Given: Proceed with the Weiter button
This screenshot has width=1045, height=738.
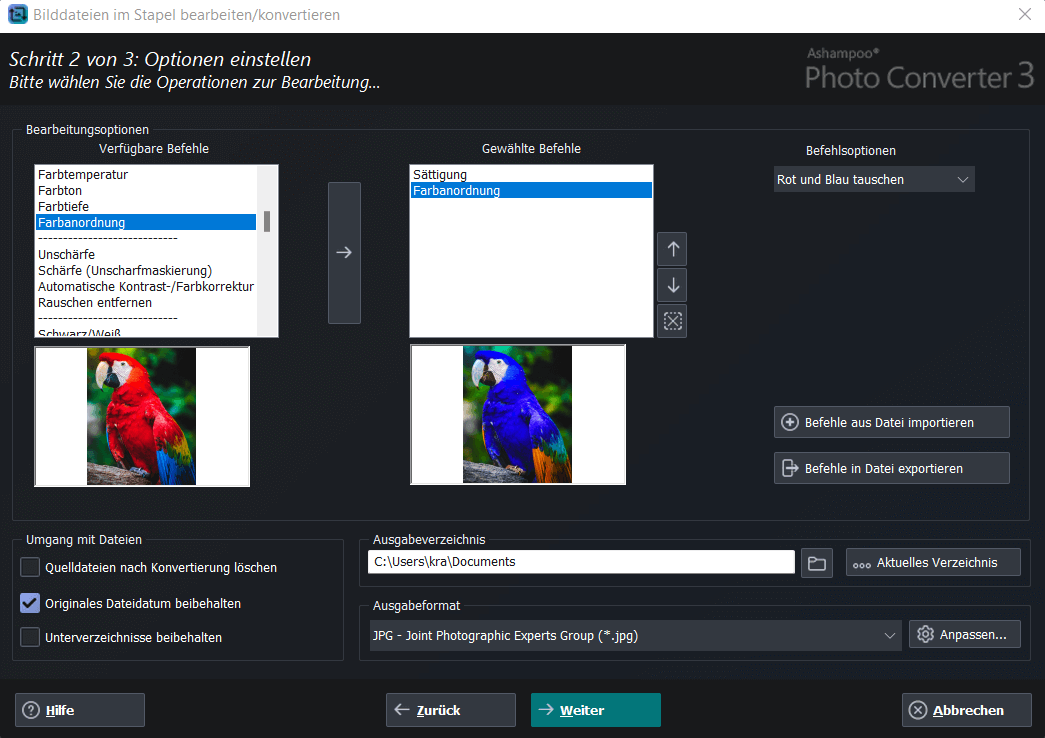Looking at the screenshot, I should pyautogui.click(x=595, y=710).
